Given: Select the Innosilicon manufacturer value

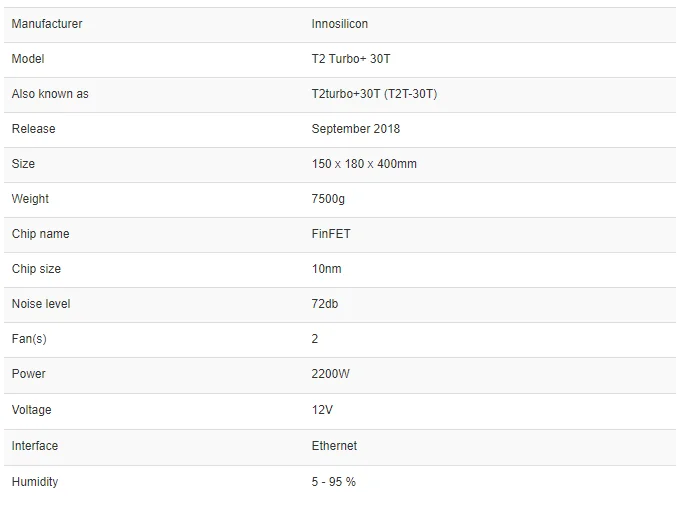Looking at the screenshot, I should pyautogui.click(x=339, y=24).
